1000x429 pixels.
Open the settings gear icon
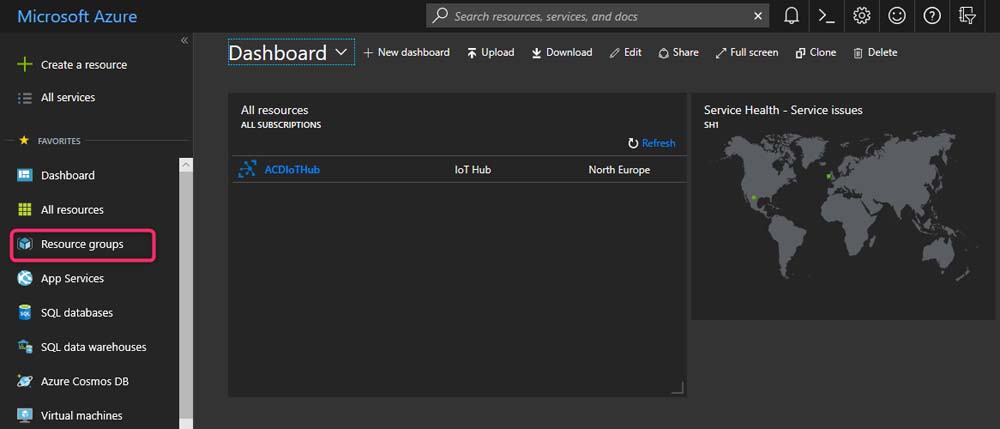coord(861,16)
